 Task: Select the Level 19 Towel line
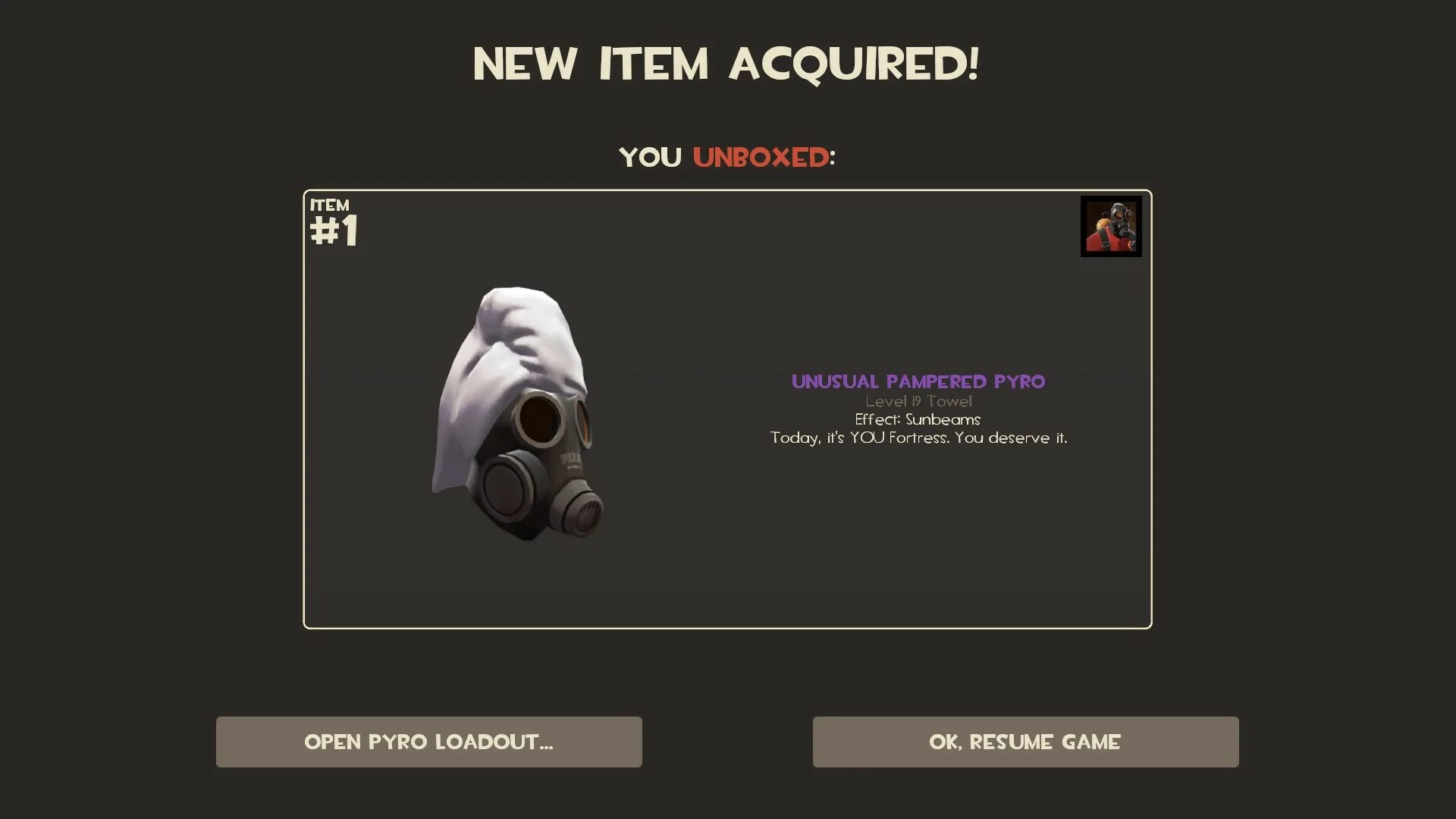tap(918, 401)
